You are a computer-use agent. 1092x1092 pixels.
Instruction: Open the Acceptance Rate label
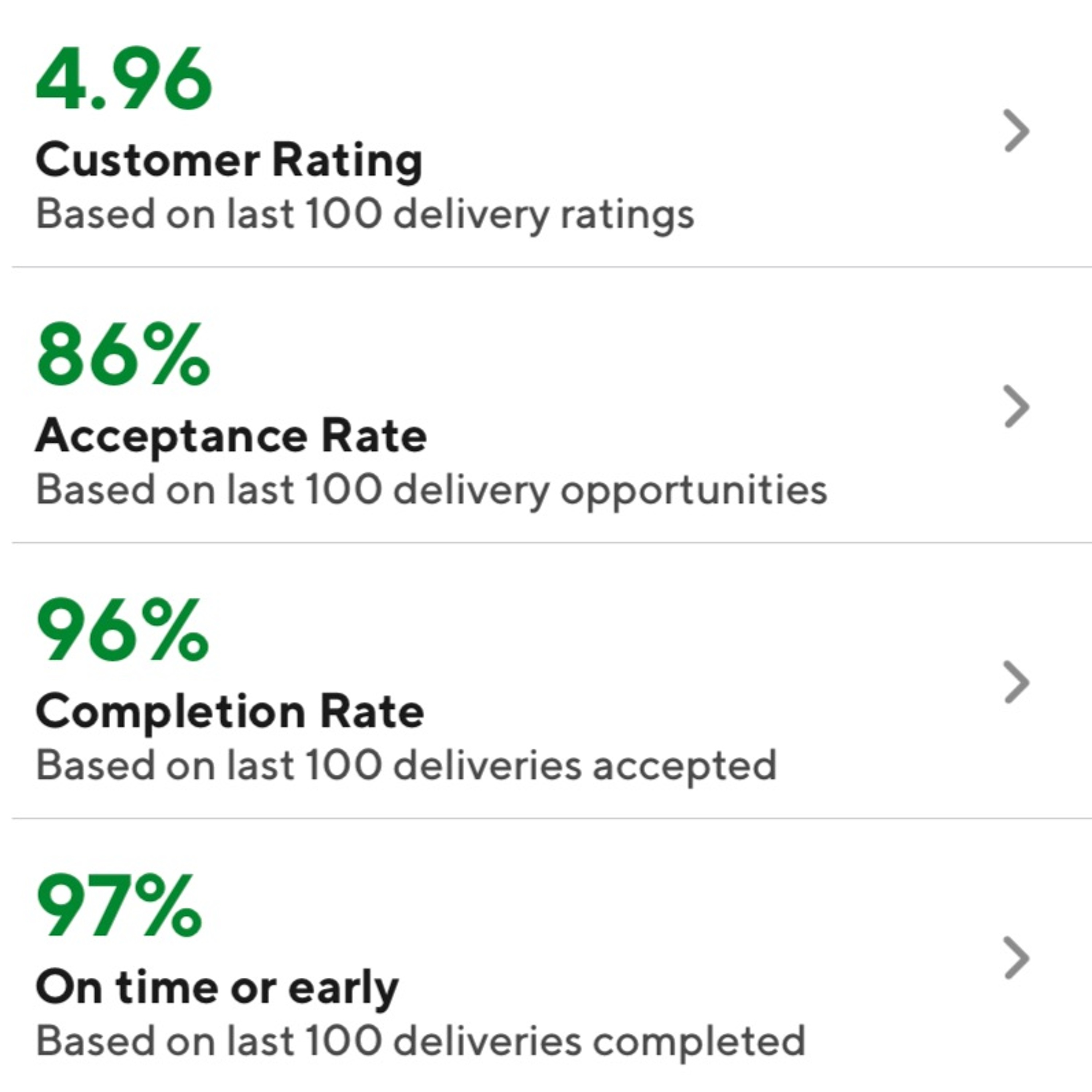231,436
